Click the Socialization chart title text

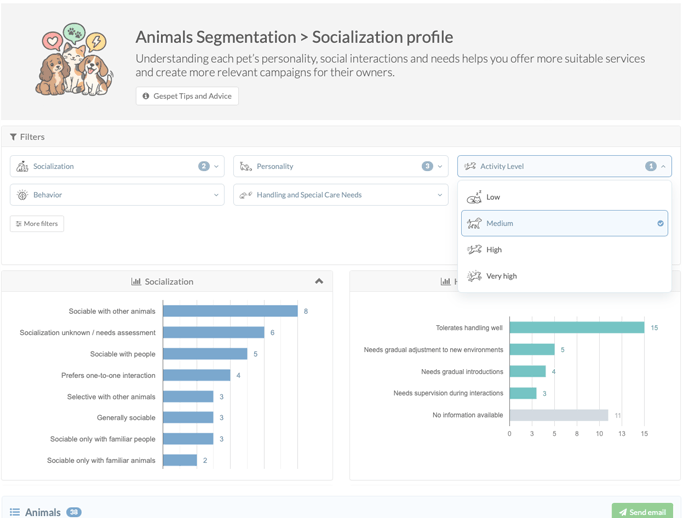click(169, 281)
